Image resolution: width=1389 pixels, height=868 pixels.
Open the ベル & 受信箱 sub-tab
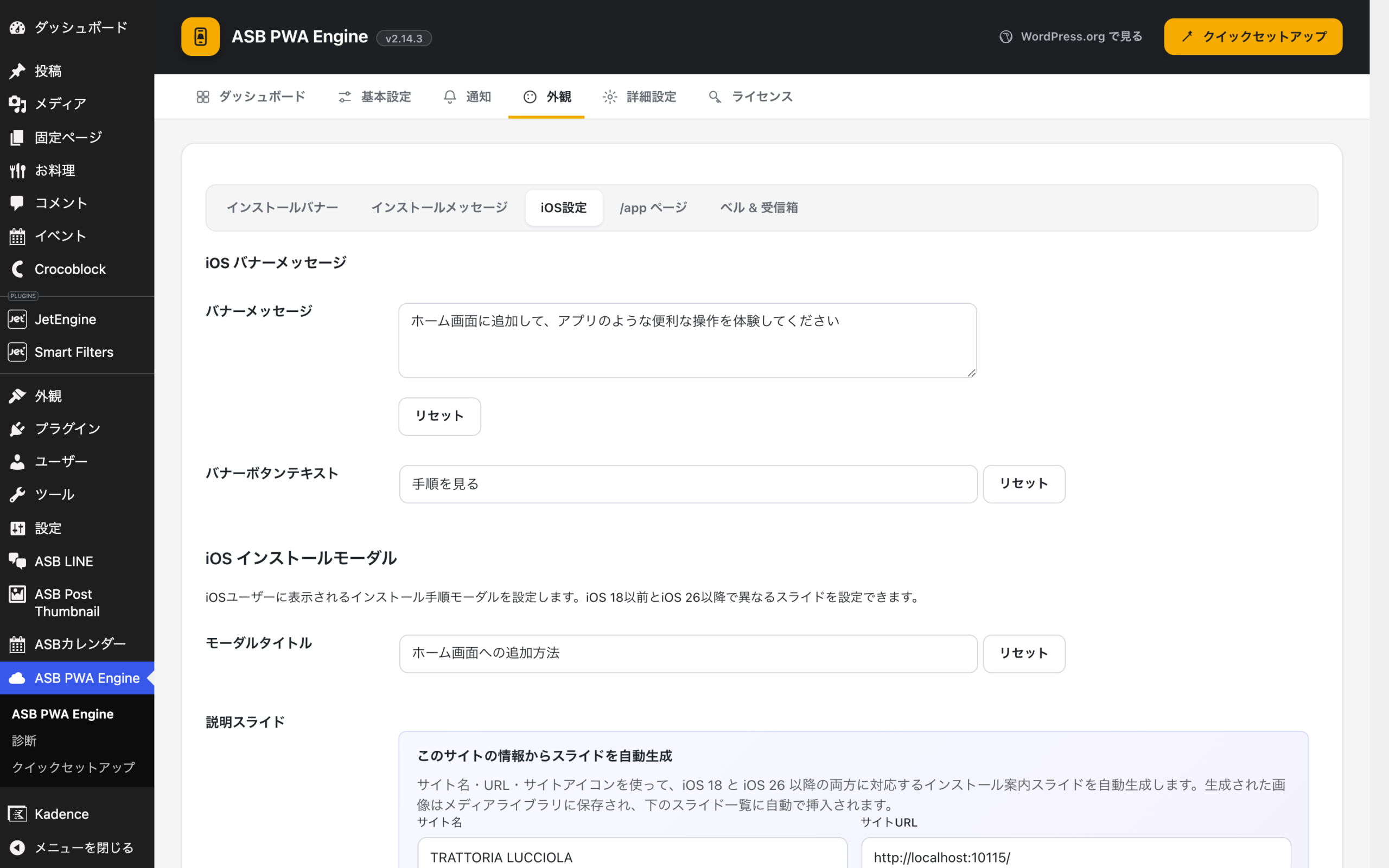coord(759,208)
